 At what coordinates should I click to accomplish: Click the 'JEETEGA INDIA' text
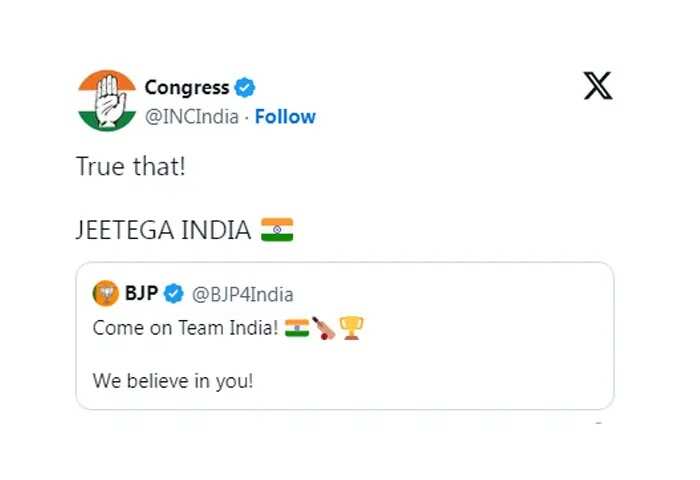pos(163,230)
